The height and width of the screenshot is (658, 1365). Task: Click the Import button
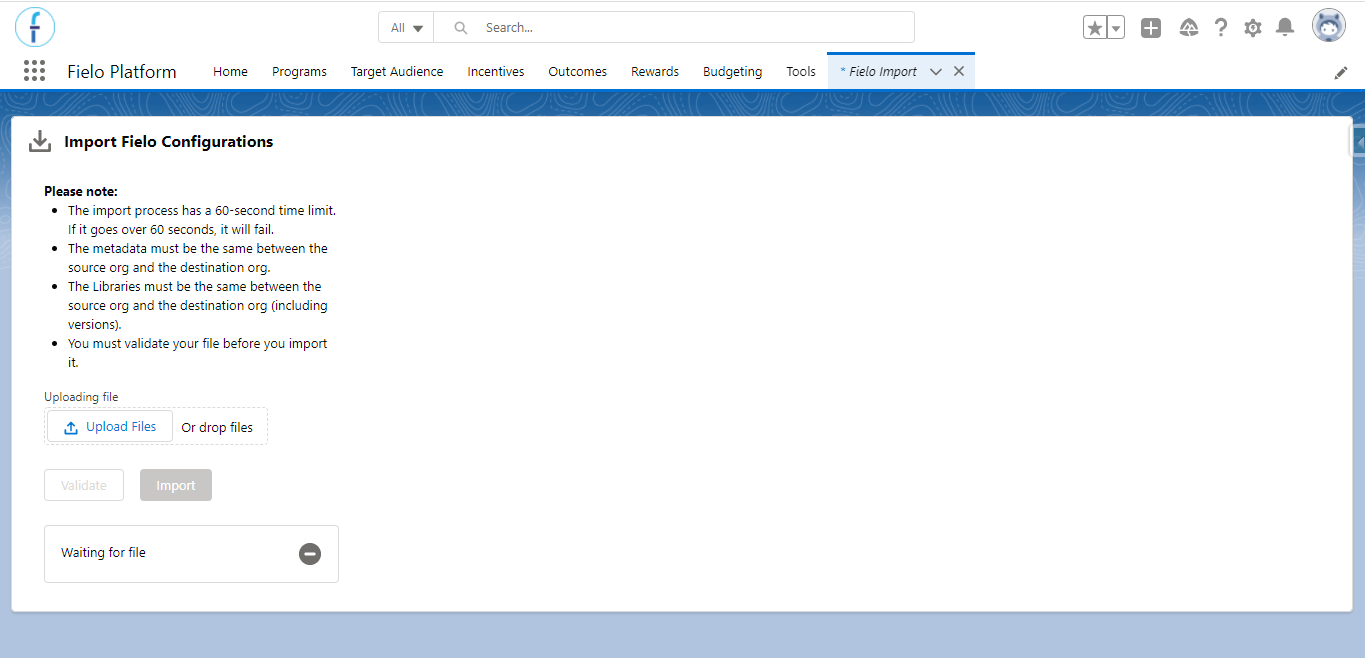(176, 485)
